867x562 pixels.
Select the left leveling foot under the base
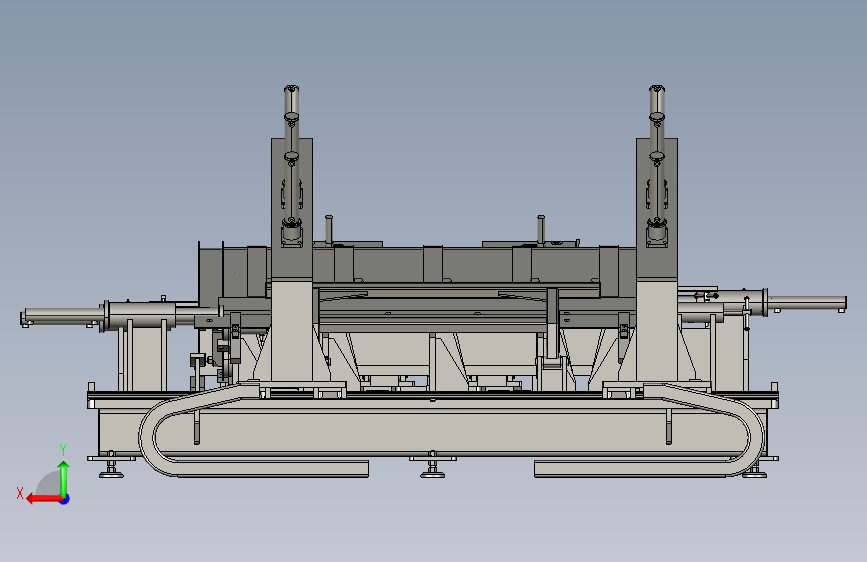111,466
